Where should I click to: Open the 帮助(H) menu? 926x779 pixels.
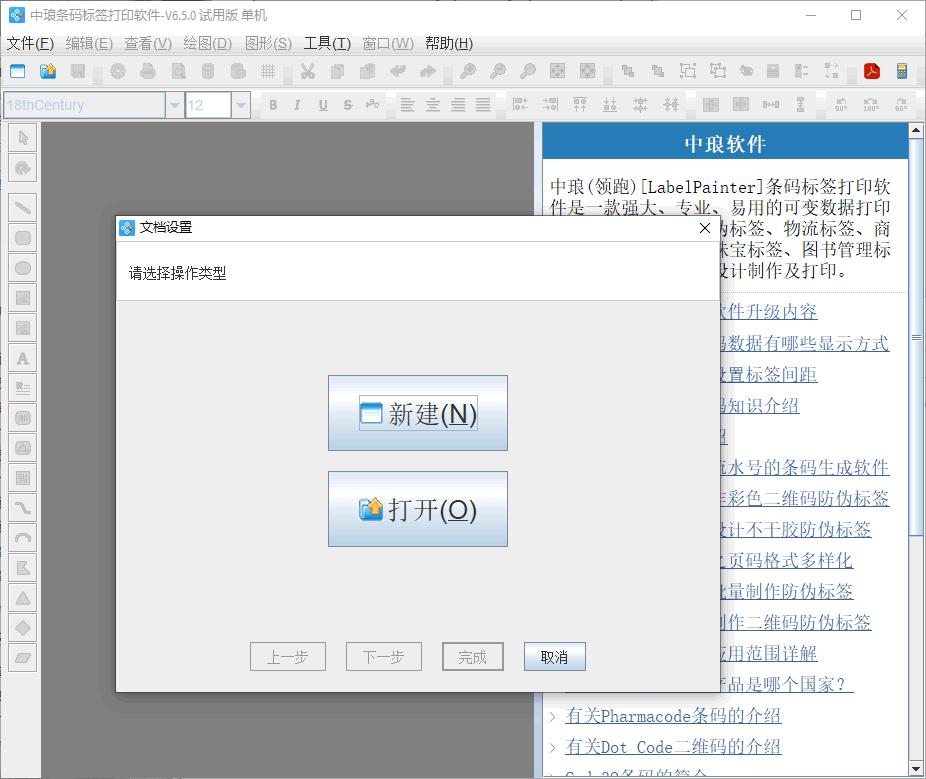[x=449, y=43]
